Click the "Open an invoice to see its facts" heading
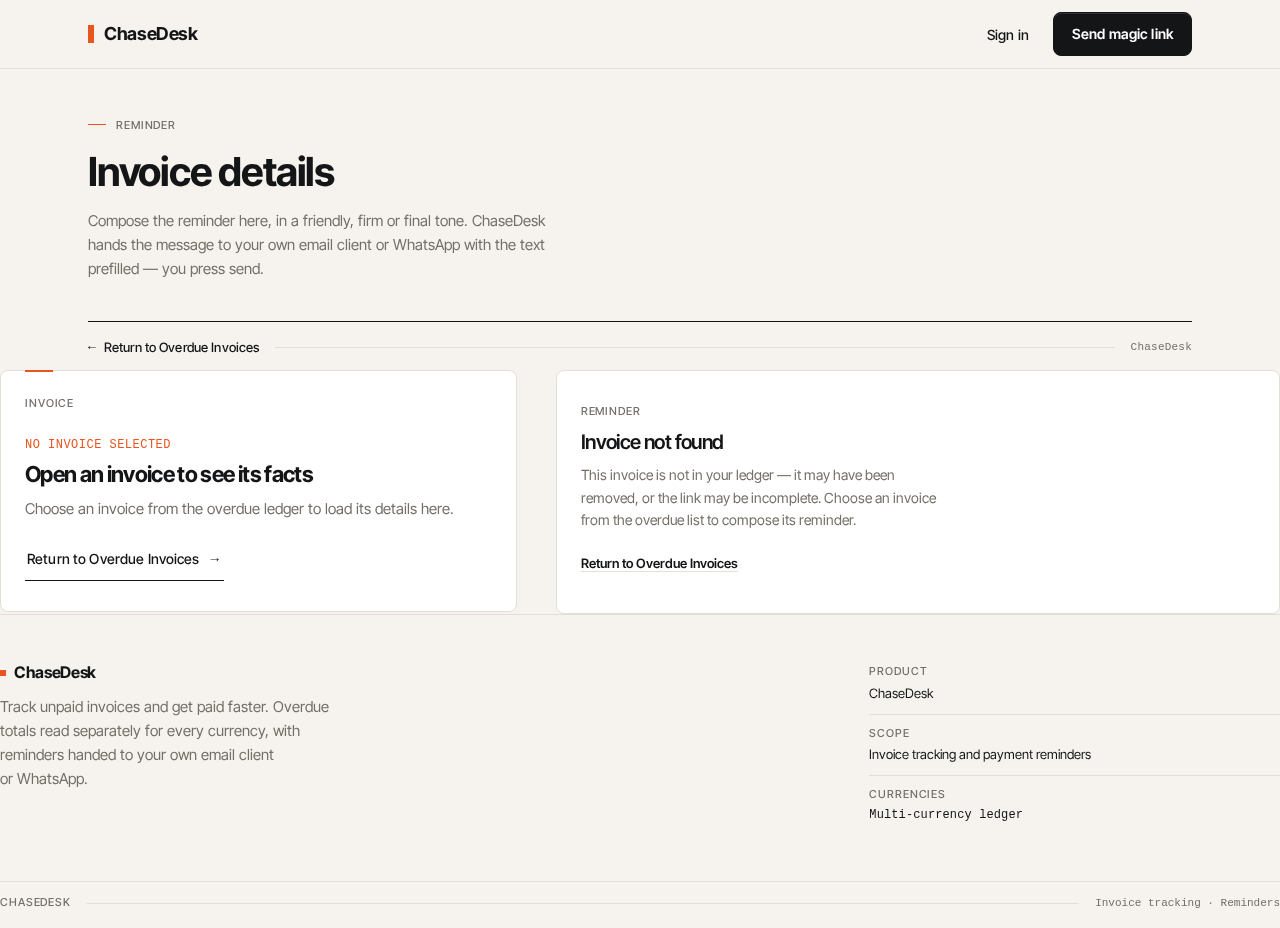Screen dimensions: 1280x928 pos(169,474)
